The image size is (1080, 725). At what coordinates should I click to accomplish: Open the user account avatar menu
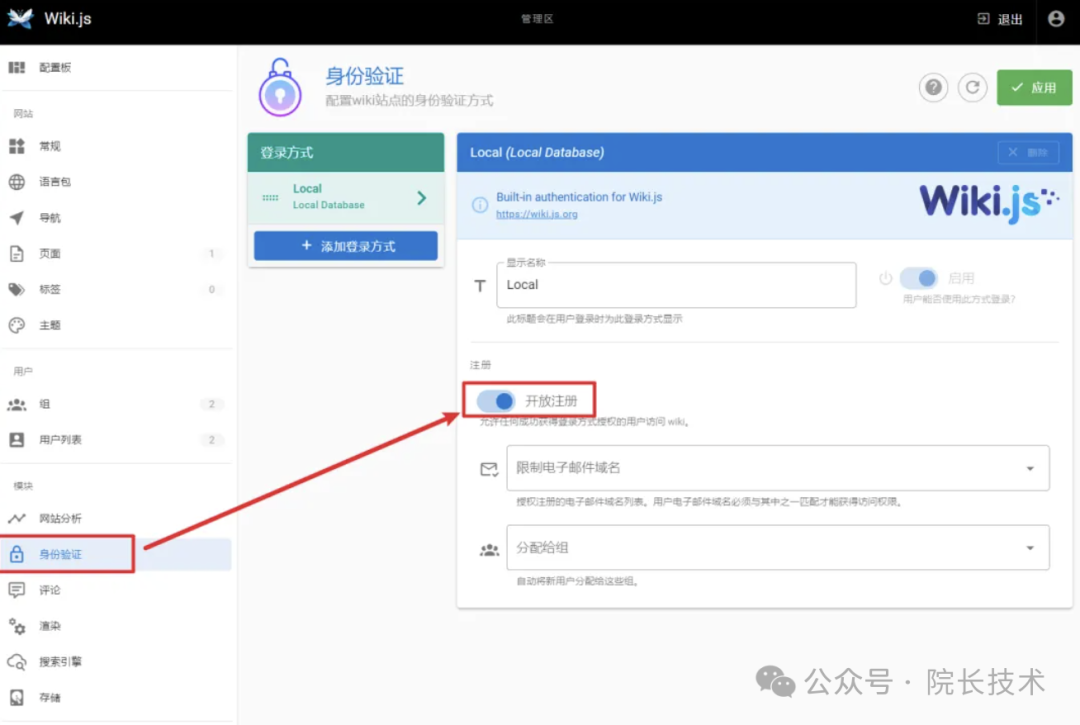click(x=1056, y=19)
